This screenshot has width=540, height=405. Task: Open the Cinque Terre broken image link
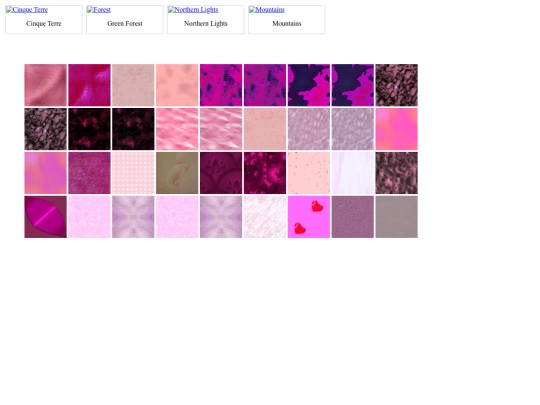[x=27, y=10]
